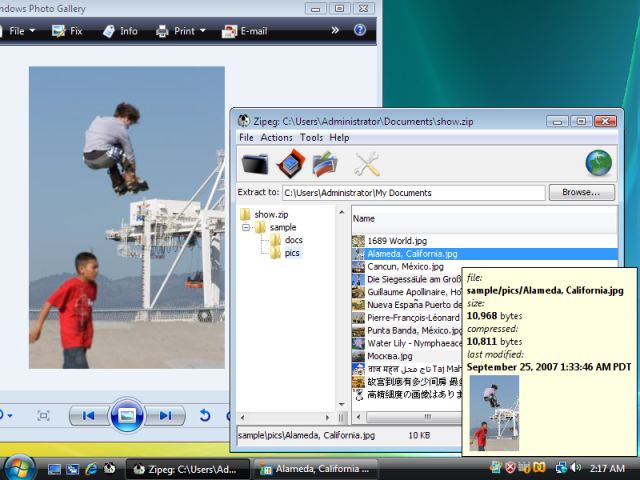Viewport: 640px width, 480px height.
Task: Click E-mail in Photo Gallery toolbar
Action: point(244,31)
